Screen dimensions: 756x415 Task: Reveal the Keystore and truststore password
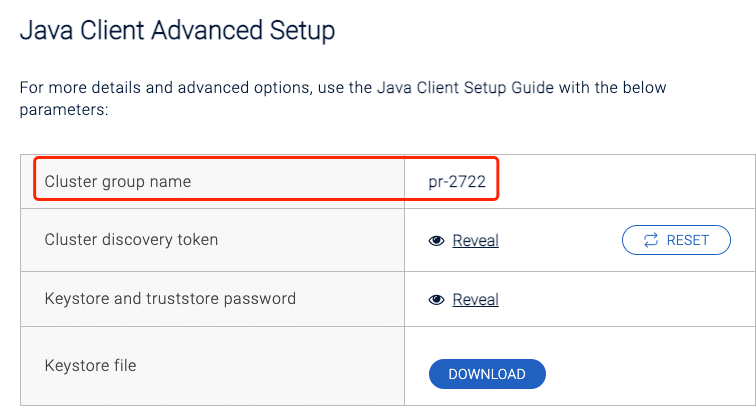click(x=475, y=300)
